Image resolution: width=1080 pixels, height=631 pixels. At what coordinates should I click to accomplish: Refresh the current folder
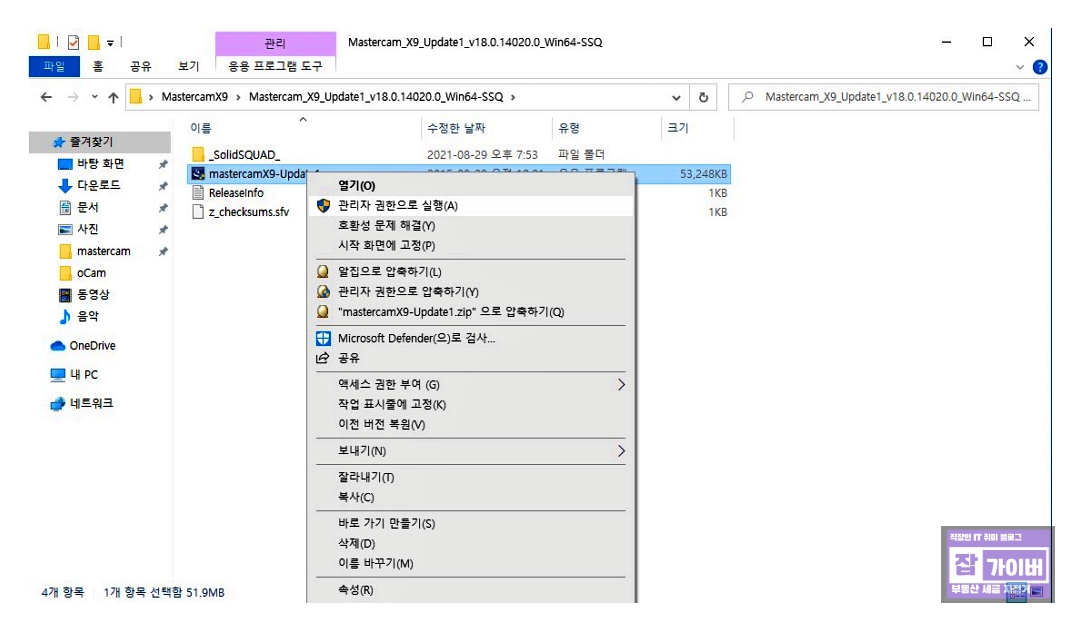click(703, 97)
